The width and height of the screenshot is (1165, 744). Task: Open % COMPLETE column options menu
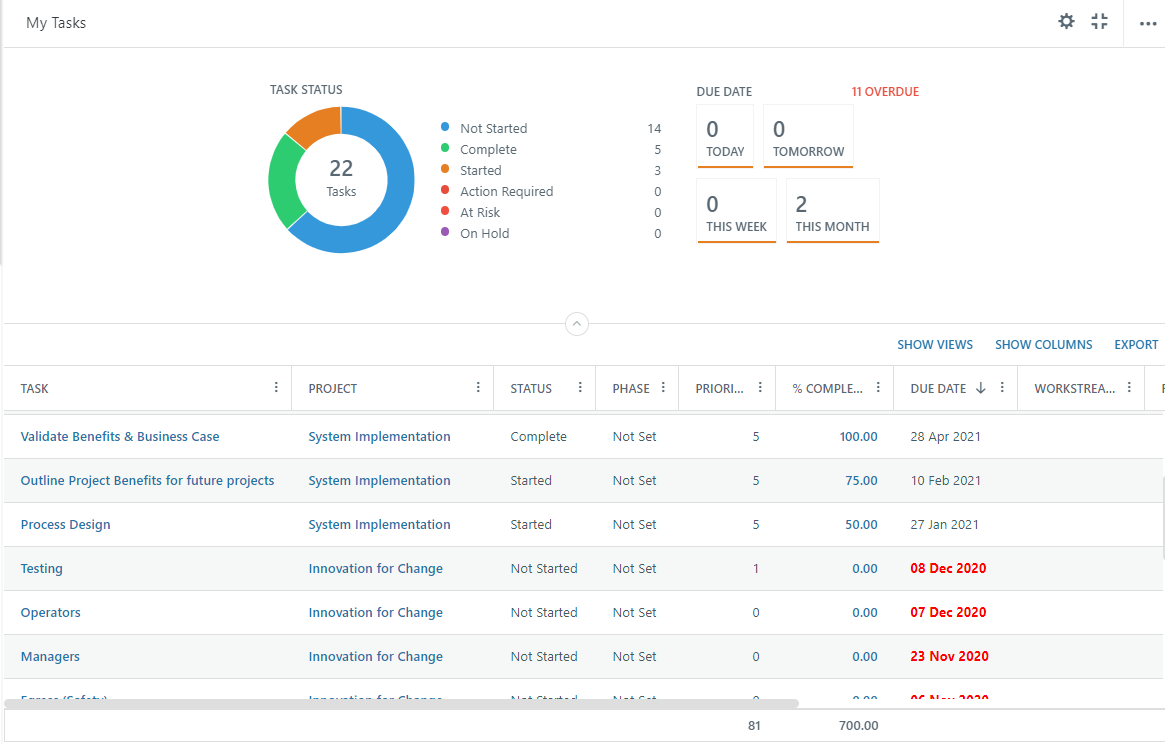[x=878, y=387]
